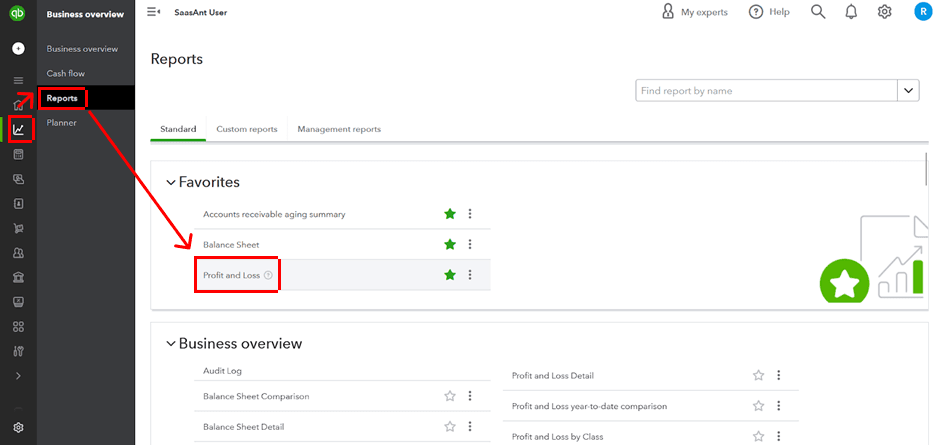
Task: Open the hamburger menu in left rail
Action: 18,80
